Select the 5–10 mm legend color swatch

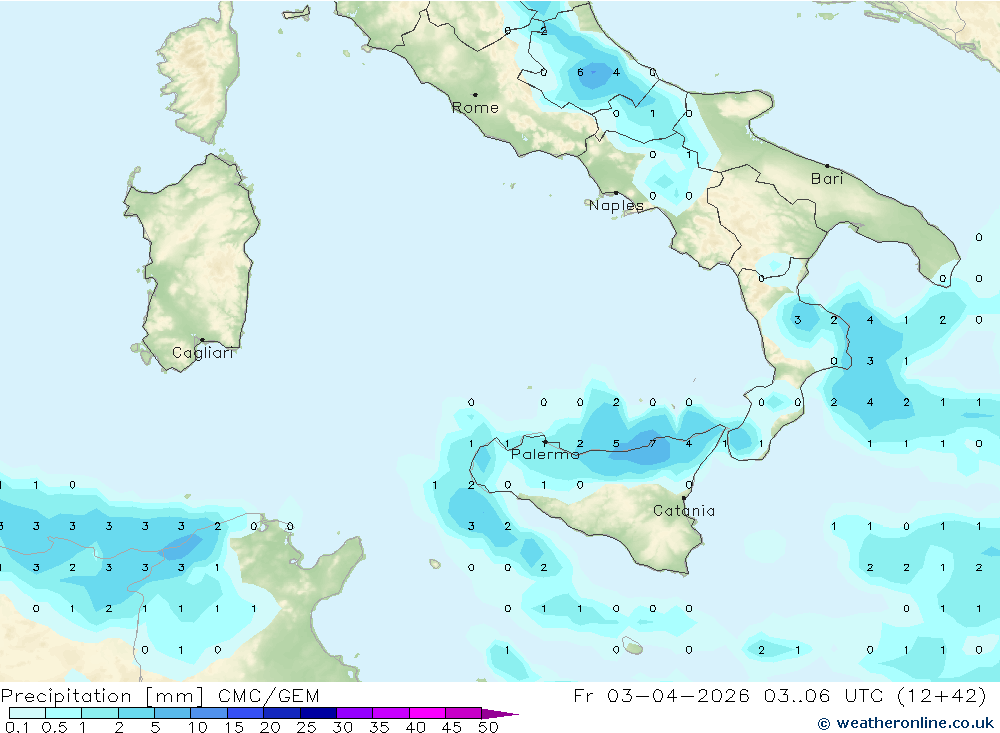tap(172, 713)
